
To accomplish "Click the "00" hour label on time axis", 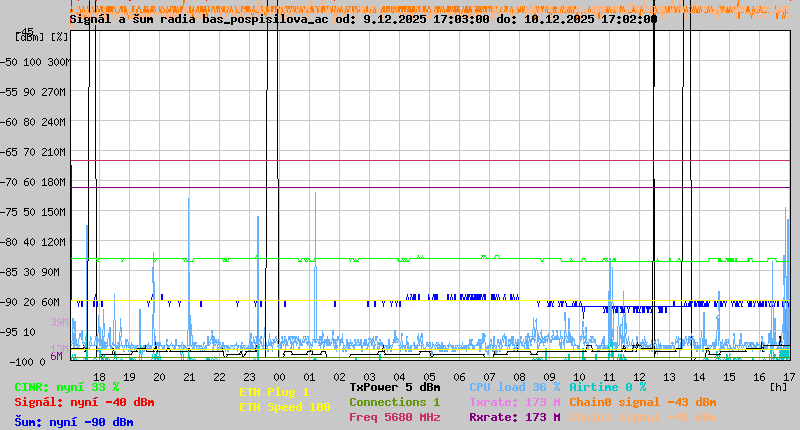I will pyautogui.click(x=279, y=376).
